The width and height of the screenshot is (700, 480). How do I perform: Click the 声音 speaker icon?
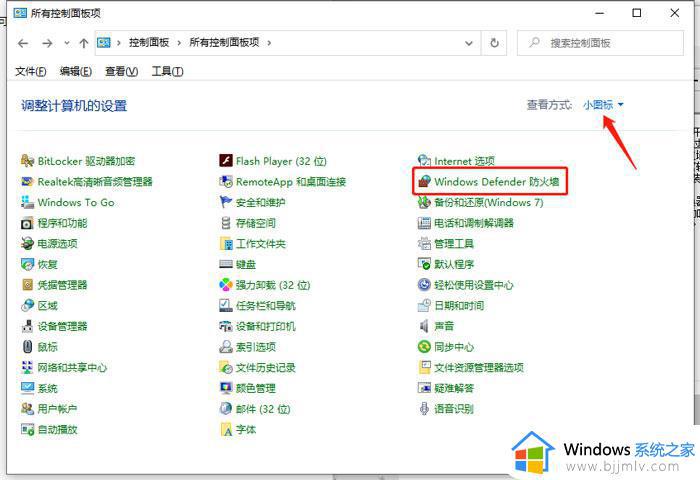point(424,326)
